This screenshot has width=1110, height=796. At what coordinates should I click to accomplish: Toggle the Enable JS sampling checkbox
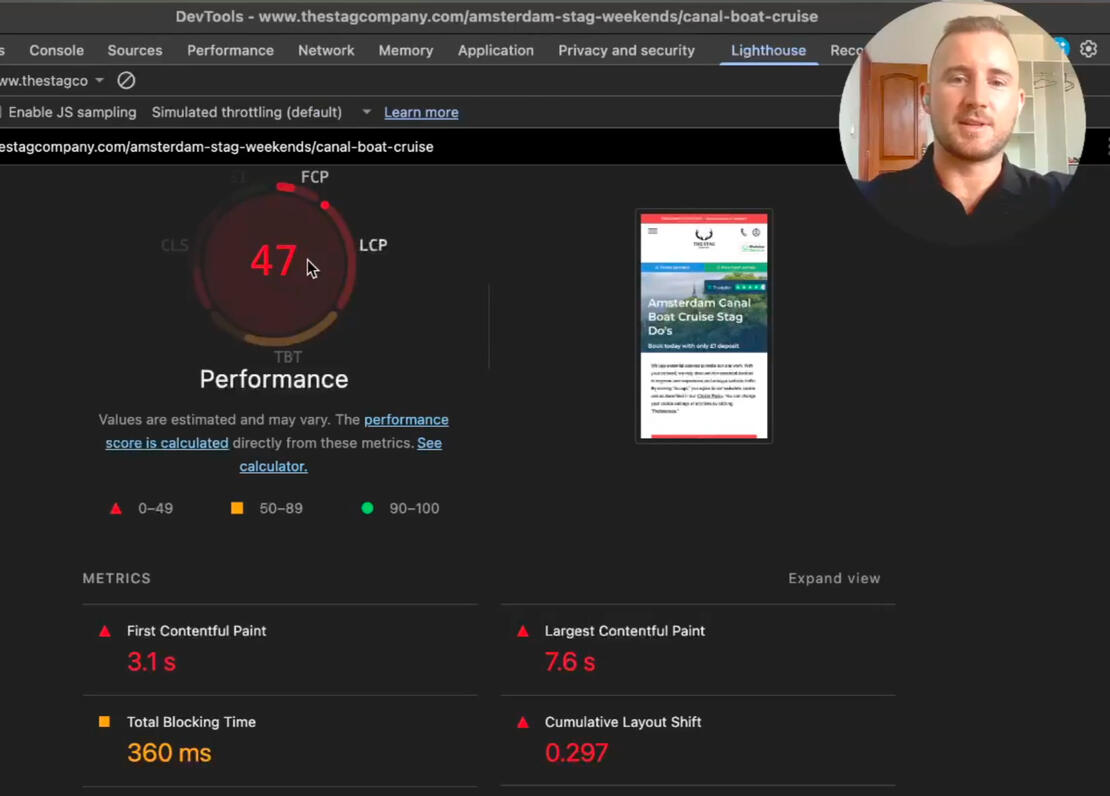2,112
